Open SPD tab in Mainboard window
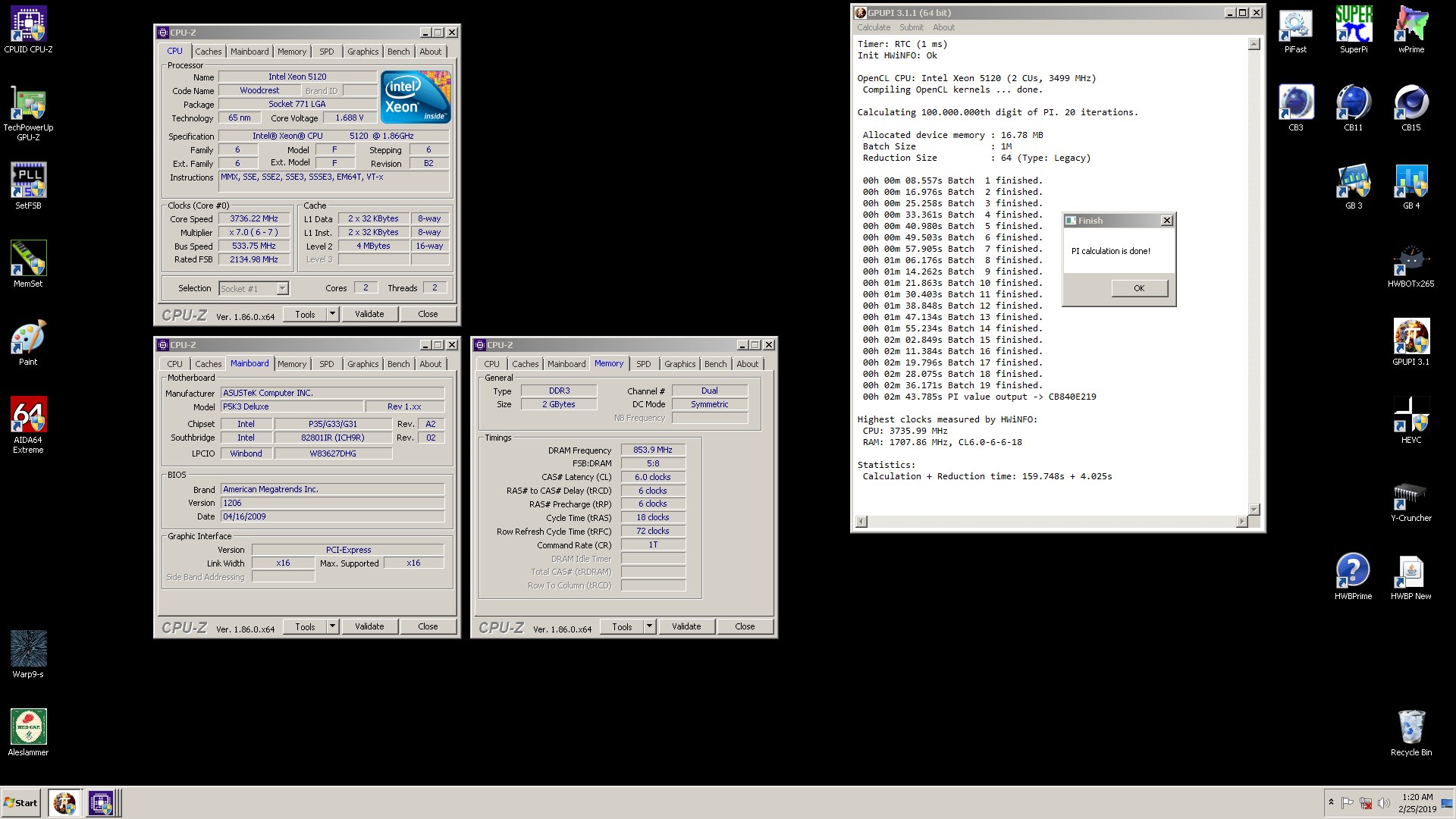The image size is (1456, 819). pos(326,364)
